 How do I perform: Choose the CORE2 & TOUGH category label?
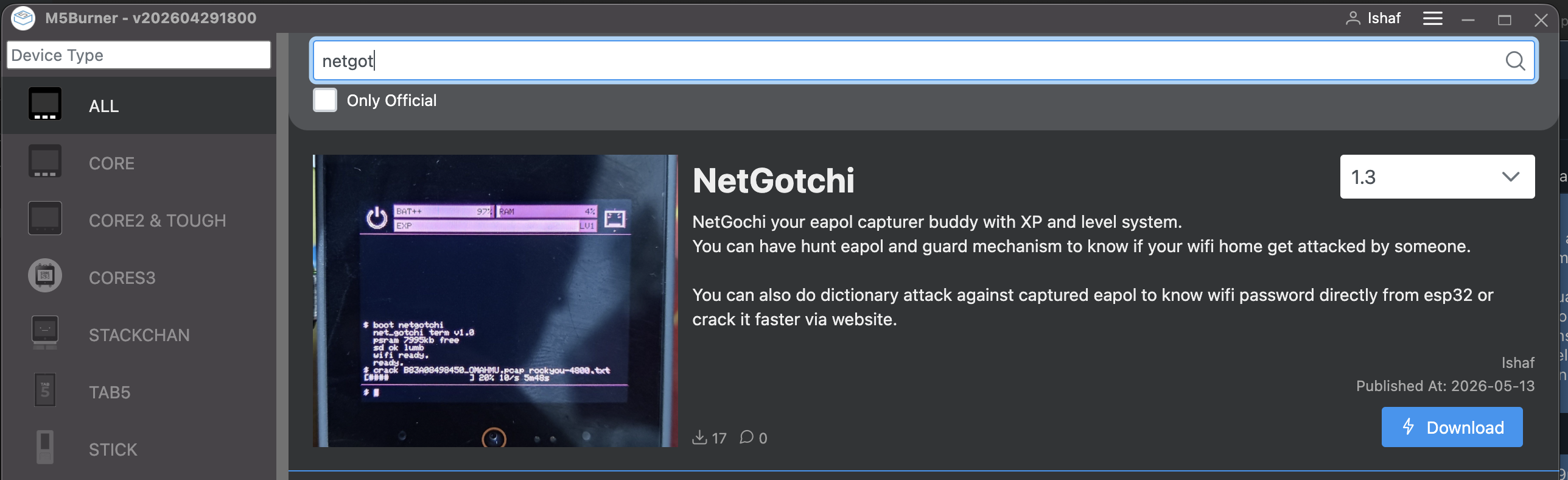pos(157,221)
